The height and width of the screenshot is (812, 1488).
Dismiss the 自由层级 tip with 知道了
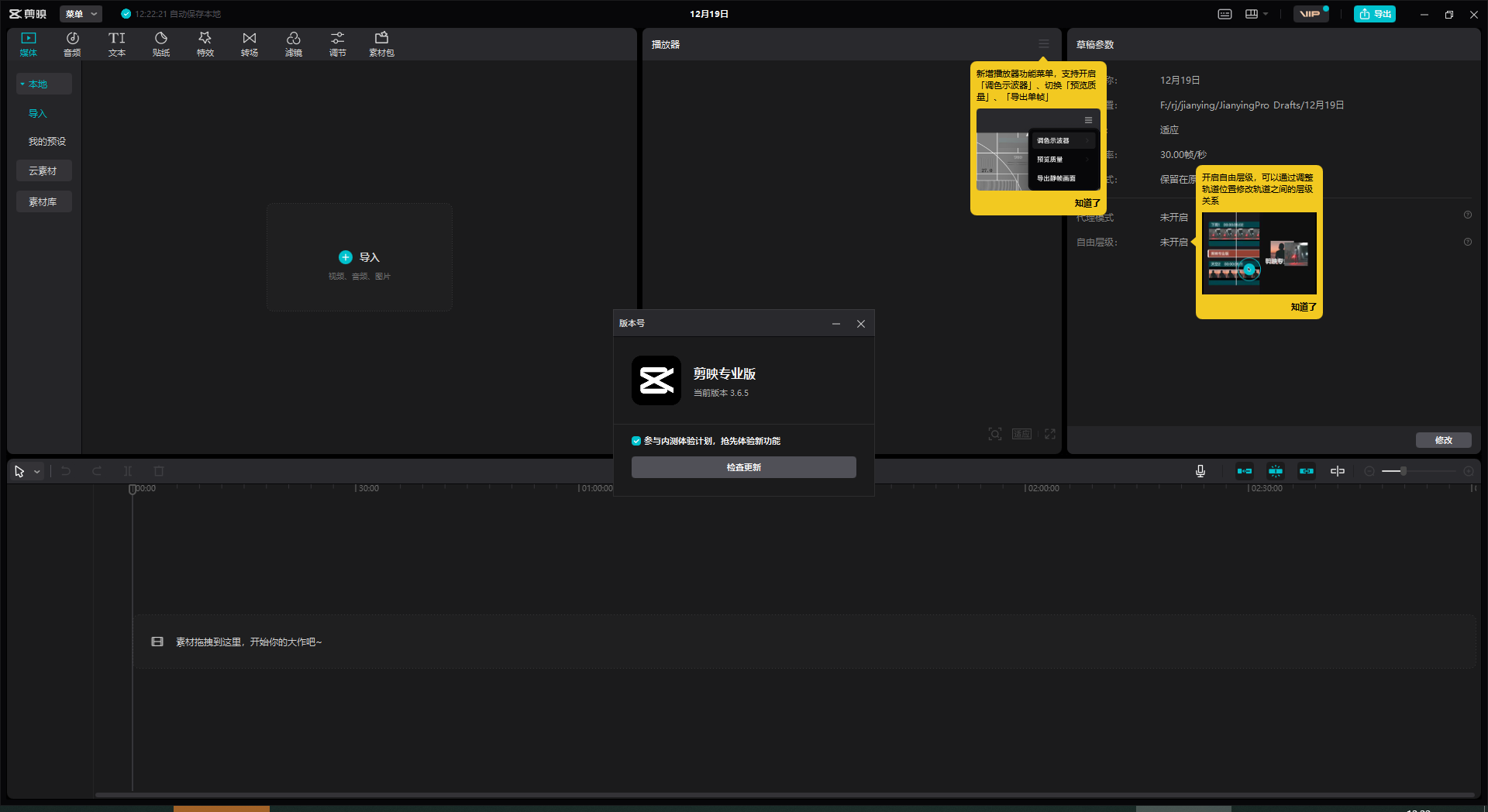[1304, 307]
